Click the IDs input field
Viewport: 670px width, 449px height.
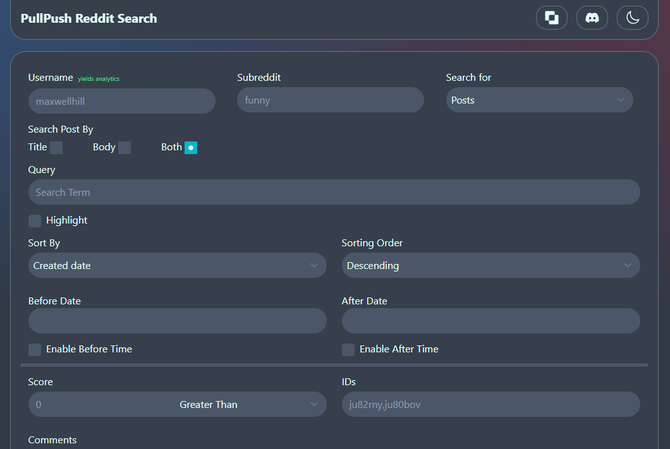click(x=491, y=404)
